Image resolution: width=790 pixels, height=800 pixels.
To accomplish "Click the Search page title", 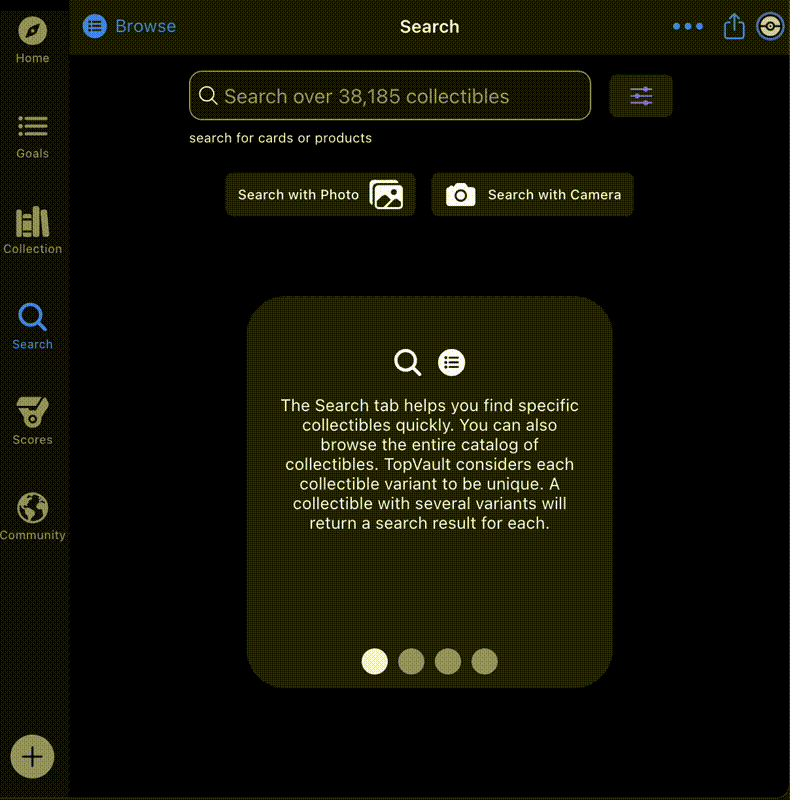I will pyautogui.click(x=430, y=27).
